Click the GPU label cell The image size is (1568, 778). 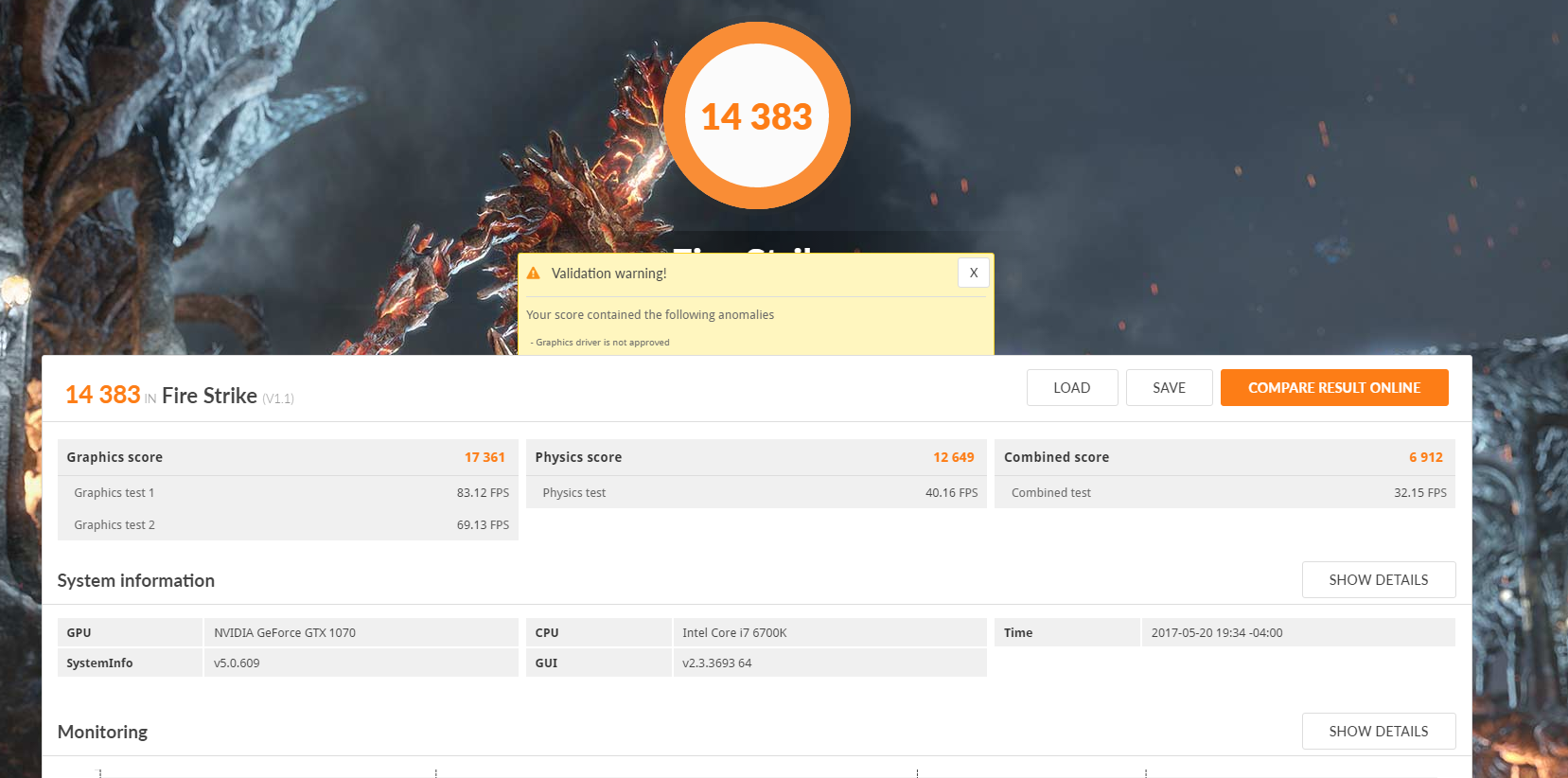131,632
